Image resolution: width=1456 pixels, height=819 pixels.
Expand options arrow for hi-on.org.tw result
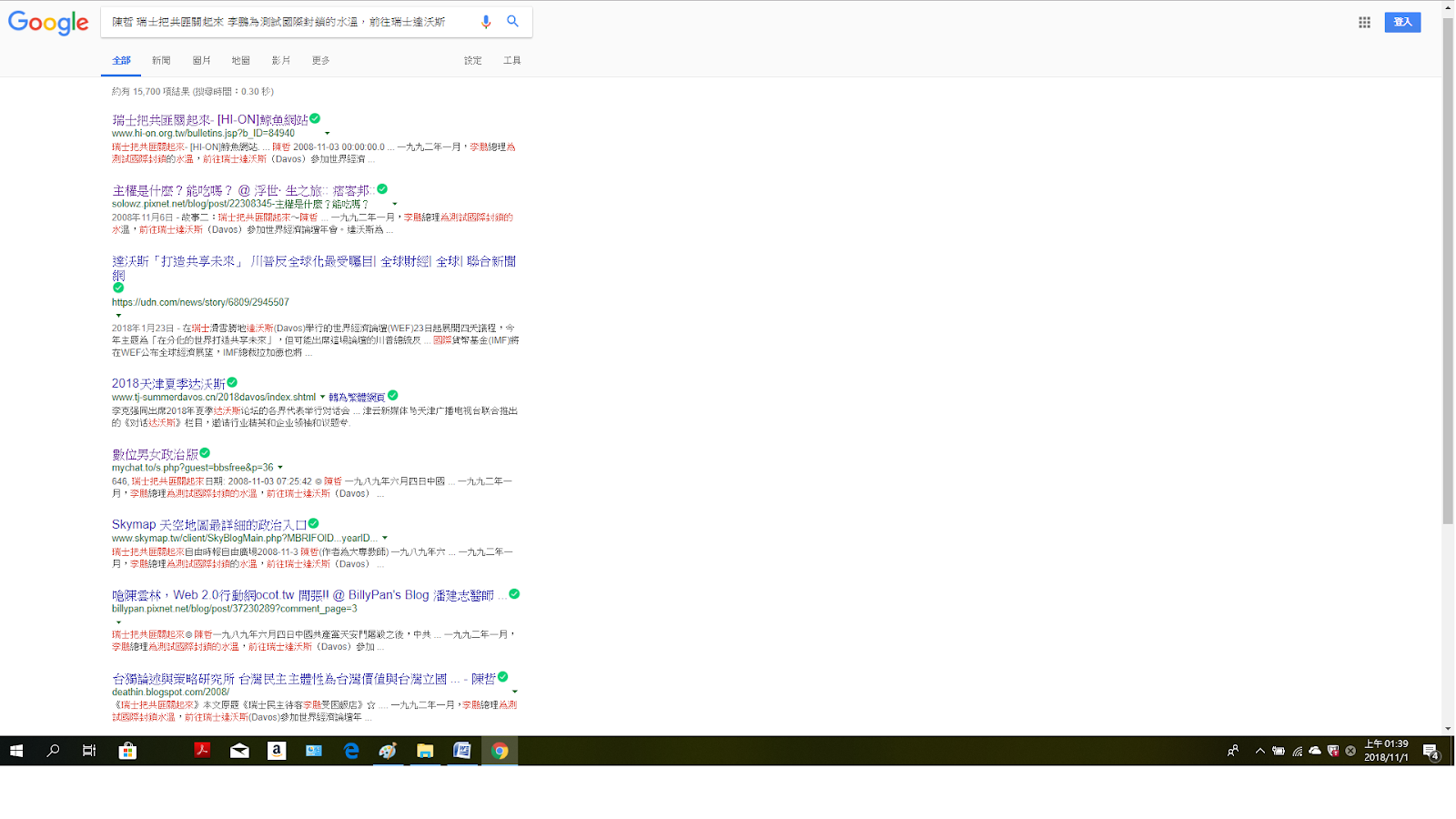tap(328, 134)
